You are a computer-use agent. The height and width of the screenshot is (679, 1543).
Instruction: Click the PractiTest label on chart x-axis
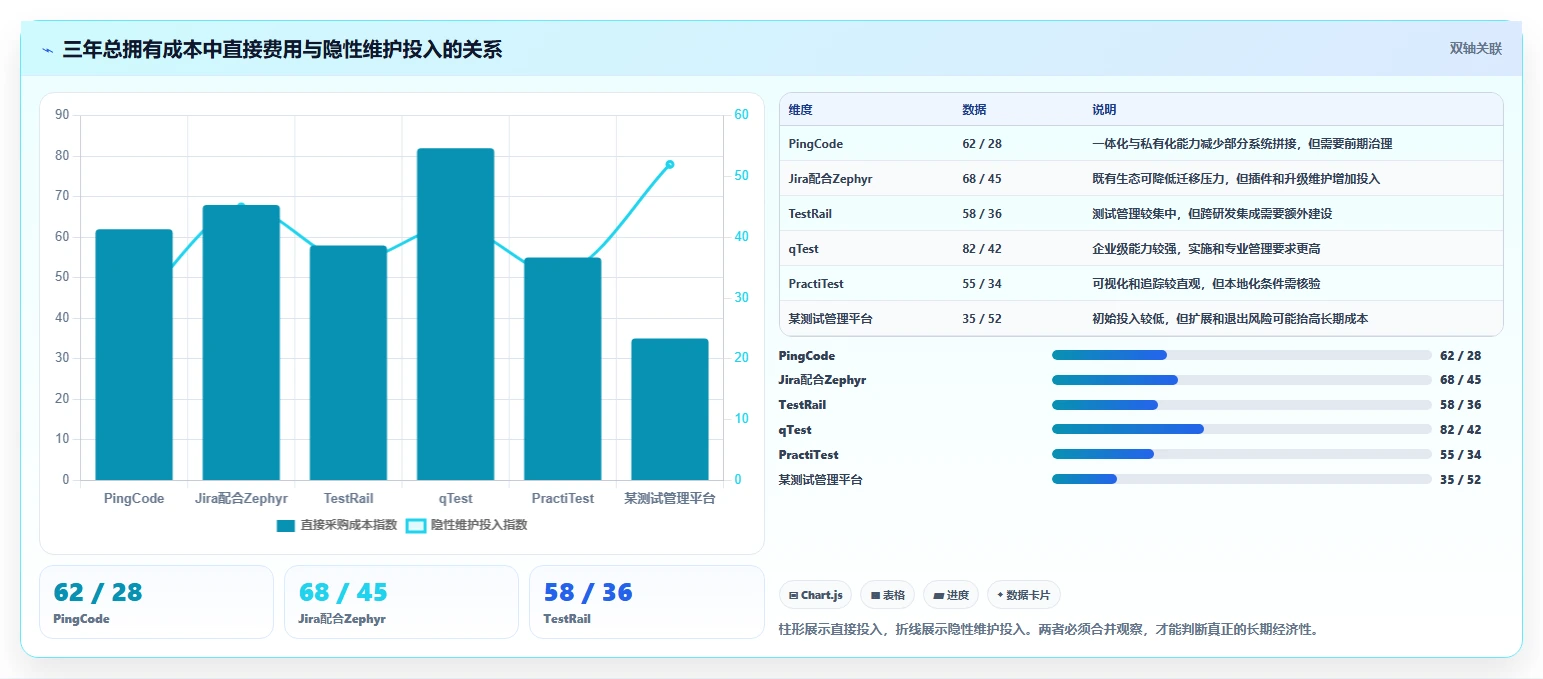[562, 498]
